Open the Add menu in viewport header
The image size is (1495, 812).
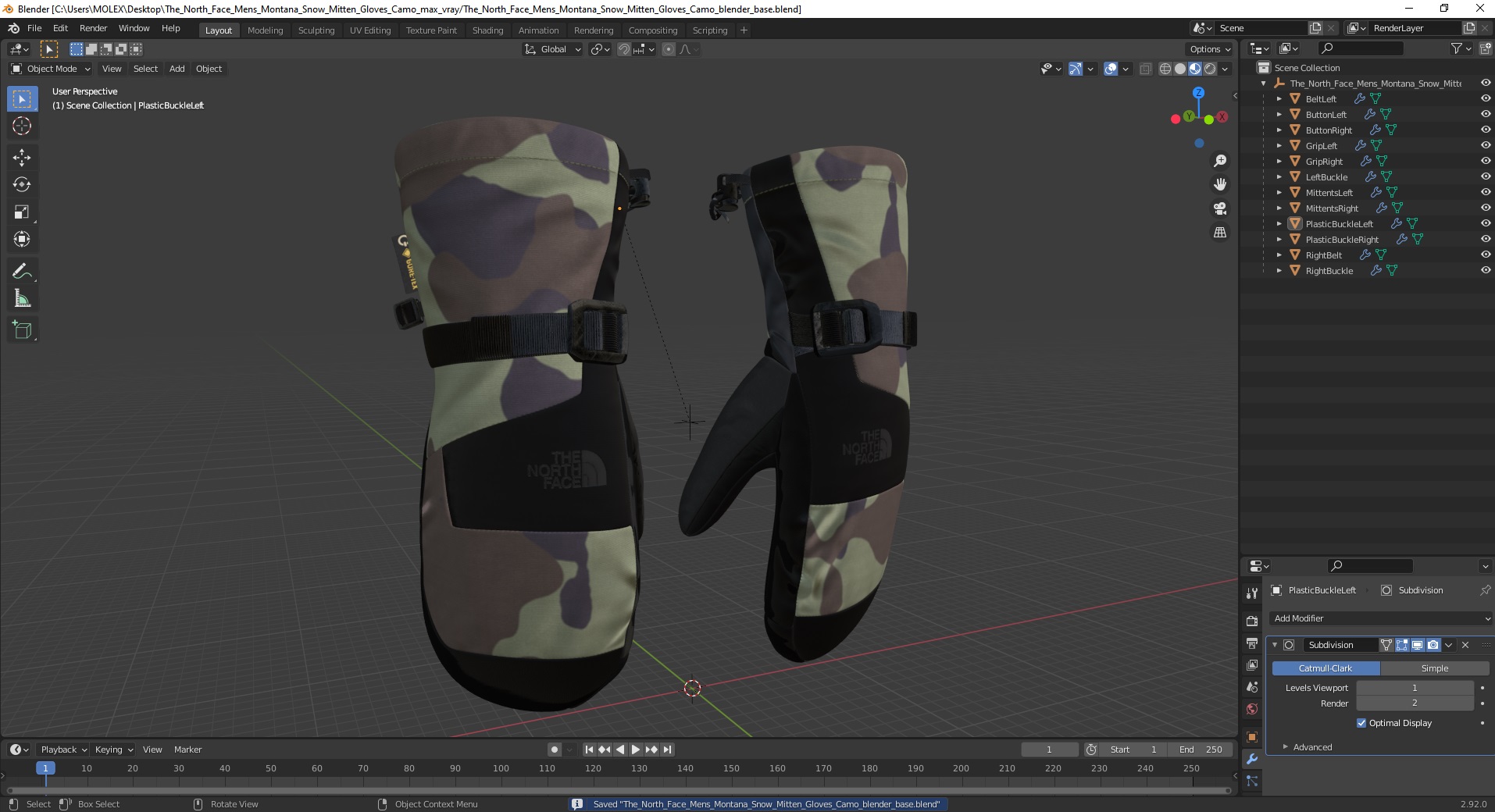click(x=177, y=69)
